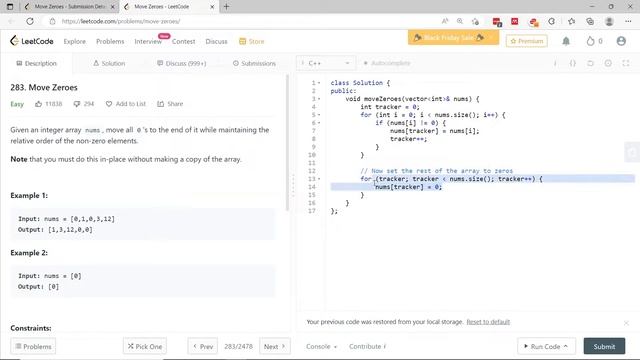The image size is (640, 360).
Task: Open a new browser tab
Action: 226,7
